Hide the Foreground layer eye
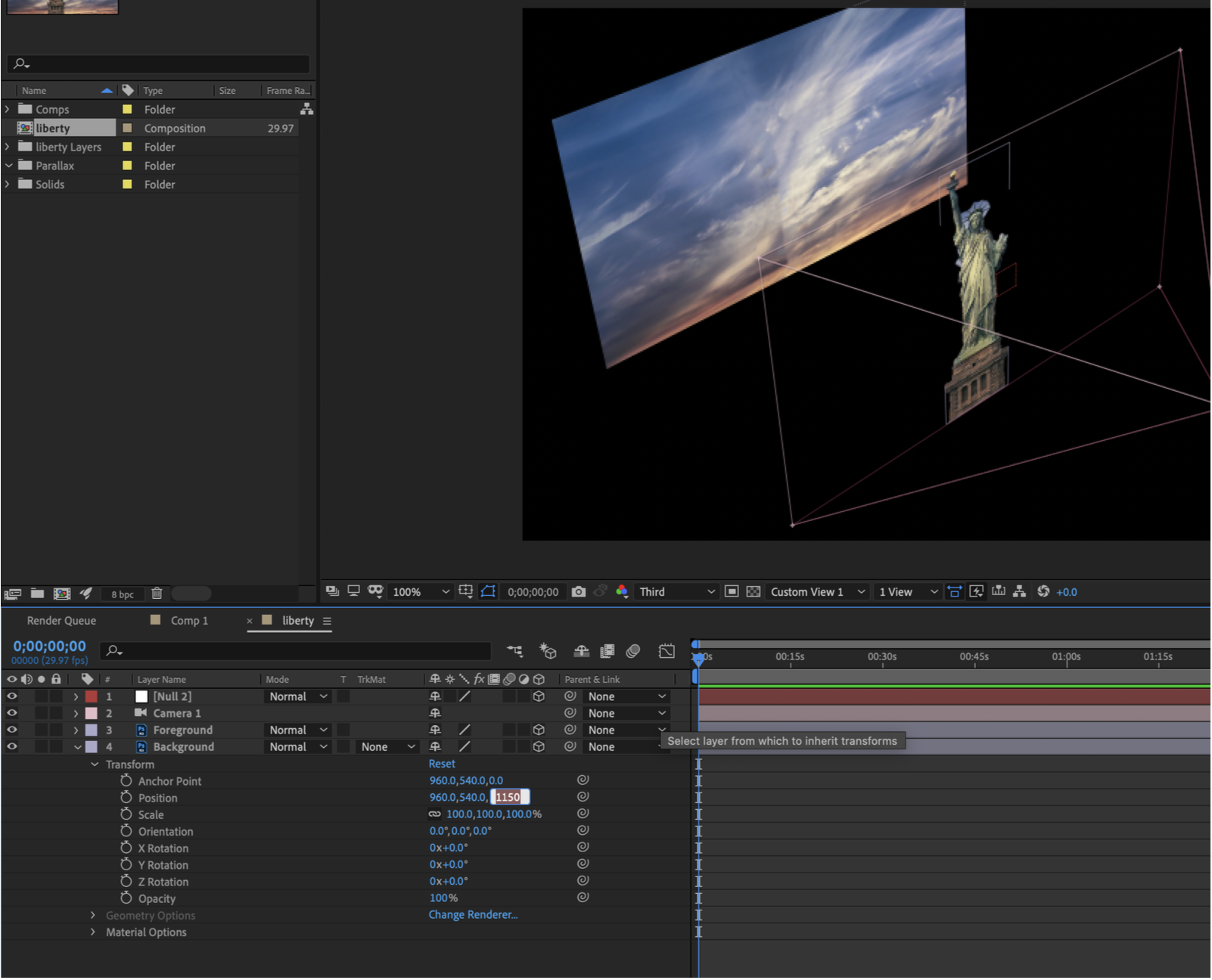The image size is (1212, 980). tap(12, 730)
